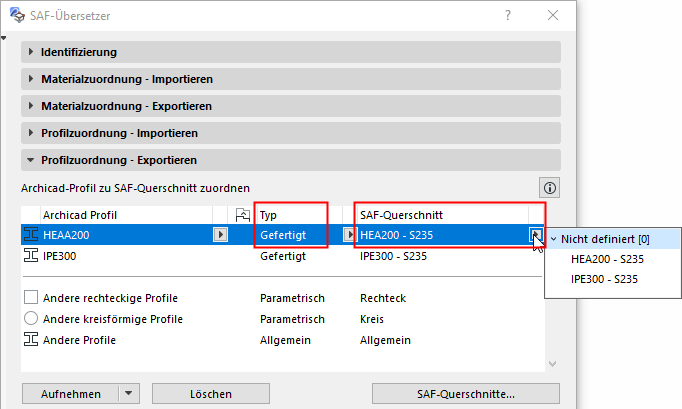This screenshot has height=409, width=682.
Task: Click the 'Andere Profile' I-beam icon
Action: [x=30, y=340]
